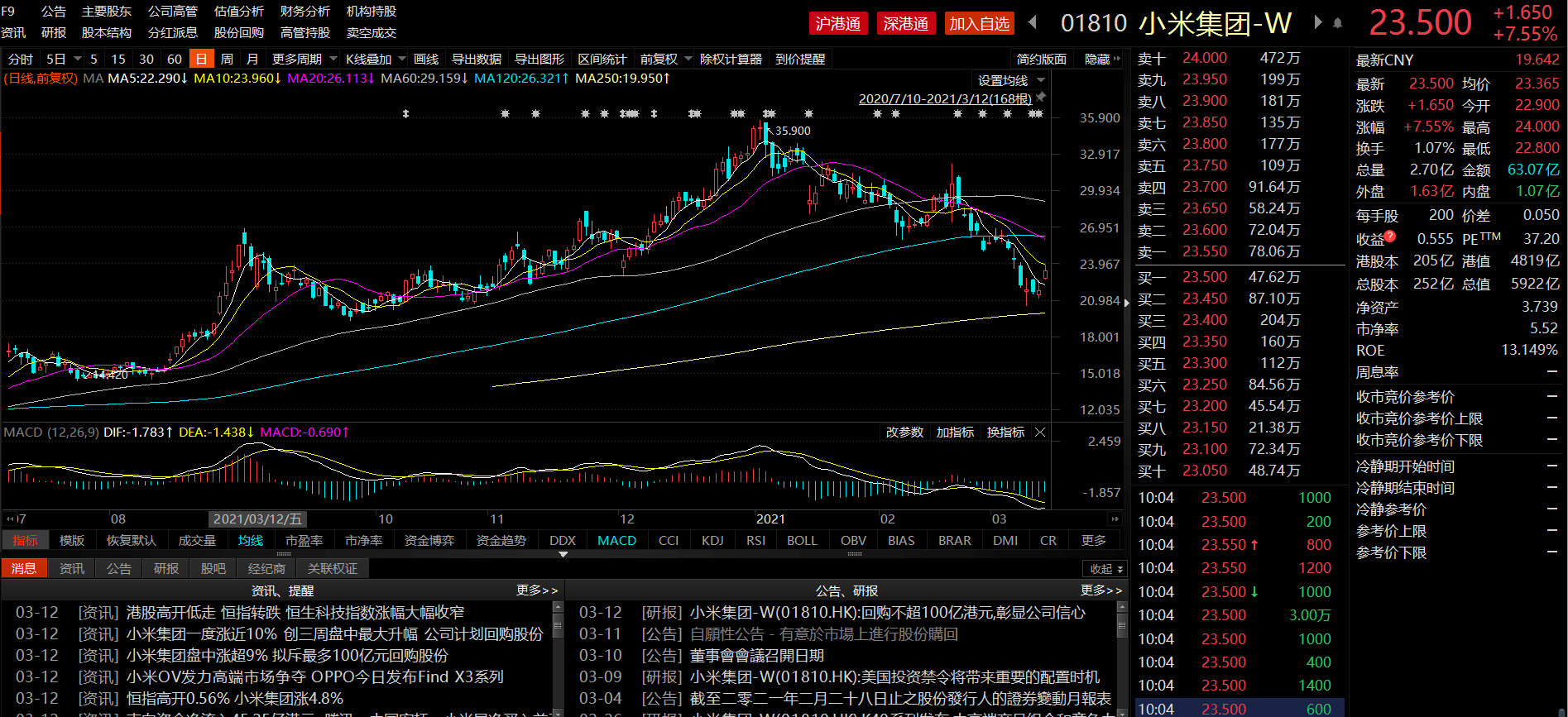Click the price alert bell icon
The height and width of the screenshot is (717, 1568).
coord(1338,23)
